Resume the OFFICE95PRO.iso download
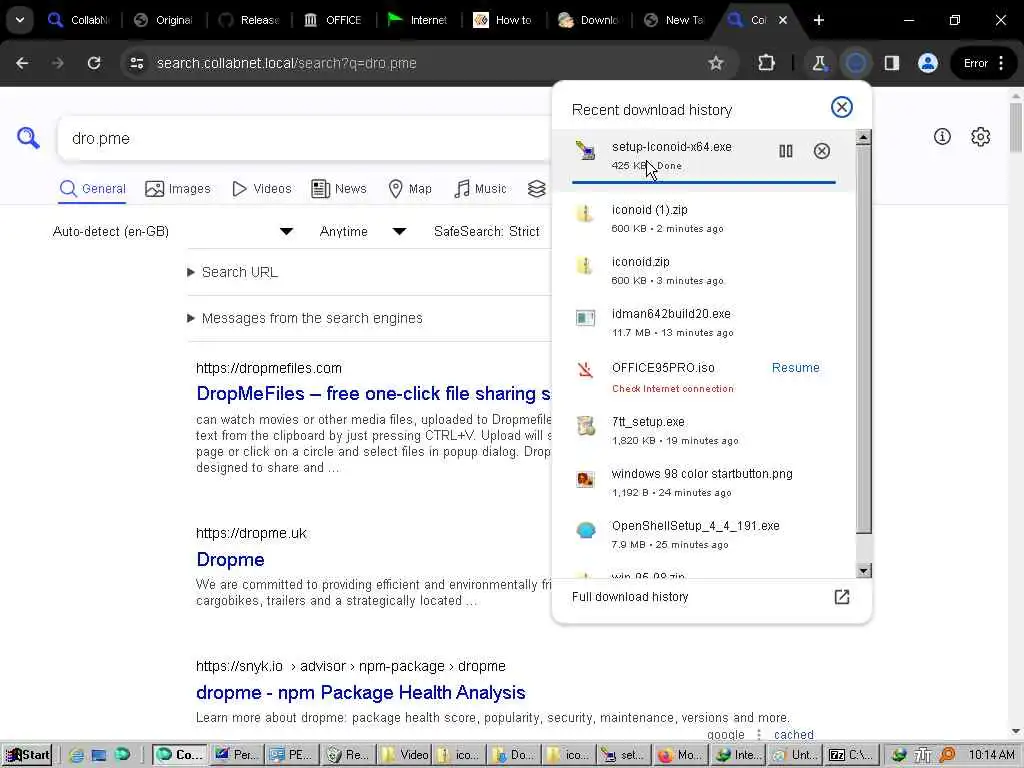1024x768 pixels. (x=795, y=368)
